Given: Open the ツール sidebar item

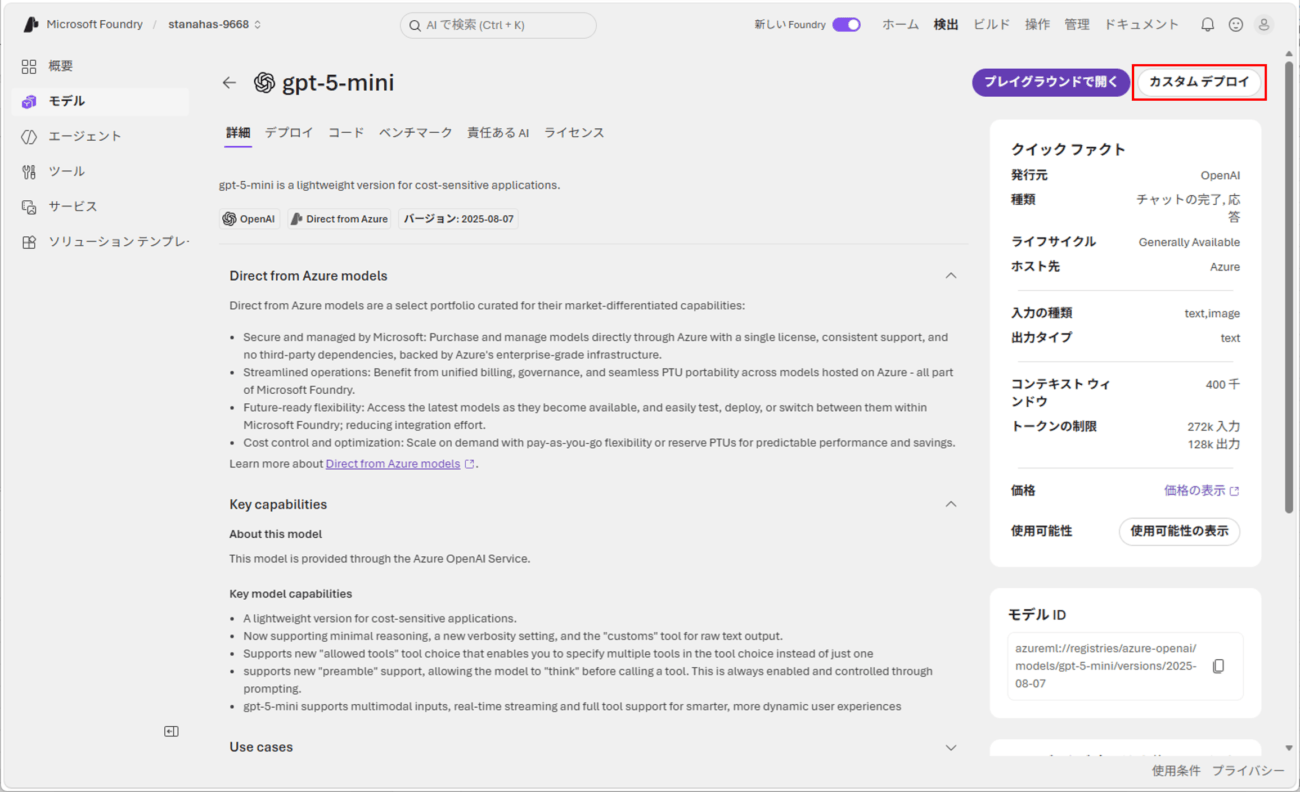Looking at the screenshot, I should point(100,171).
